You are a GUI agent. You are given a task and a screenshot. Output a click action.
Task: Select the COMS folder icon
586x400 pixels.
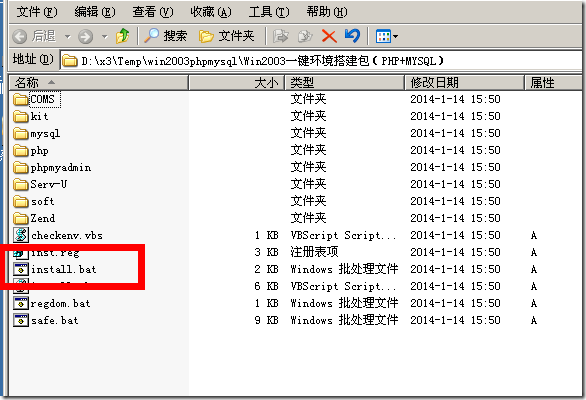pyautogui.click(x=21, y=99)
